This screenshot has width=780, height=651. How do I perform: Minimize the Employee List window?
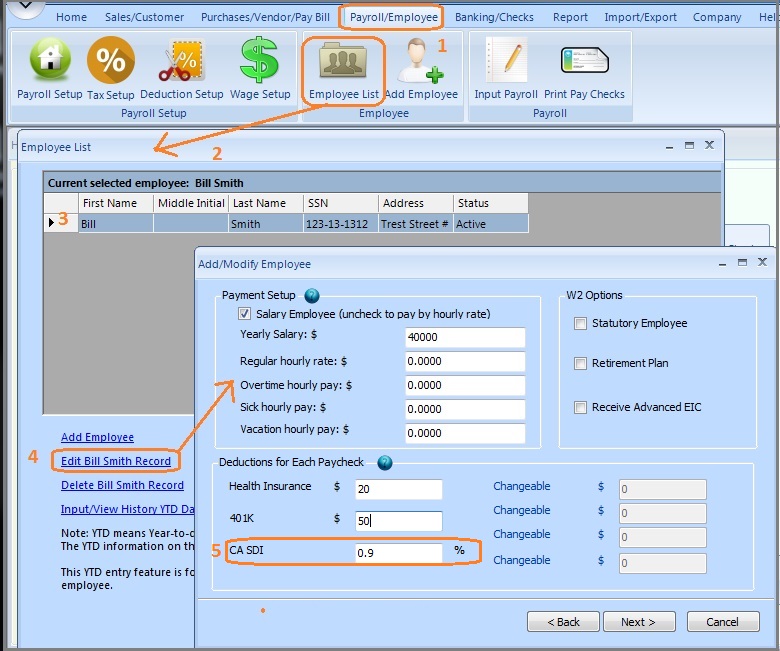coord(670,146)
